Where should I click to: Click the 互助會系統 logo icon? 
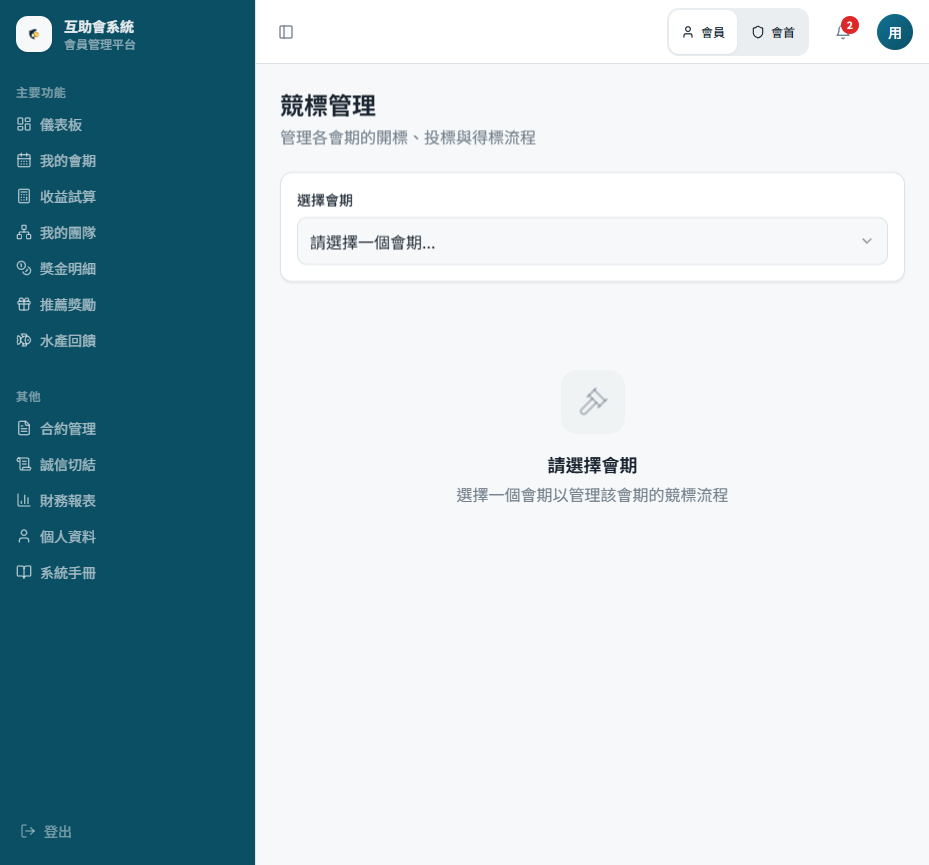click(34, 34)
